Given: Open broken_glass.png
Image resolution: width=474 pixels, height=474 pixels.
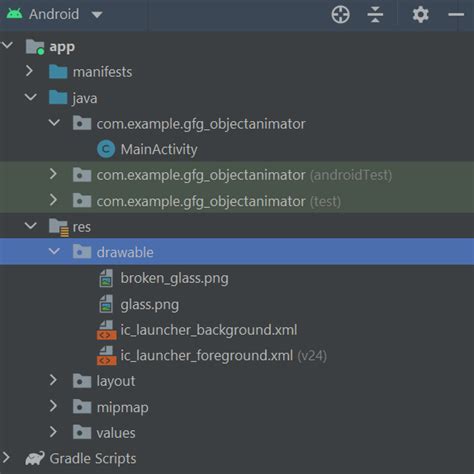Looking at the screenshot, I should pos(174,278).
